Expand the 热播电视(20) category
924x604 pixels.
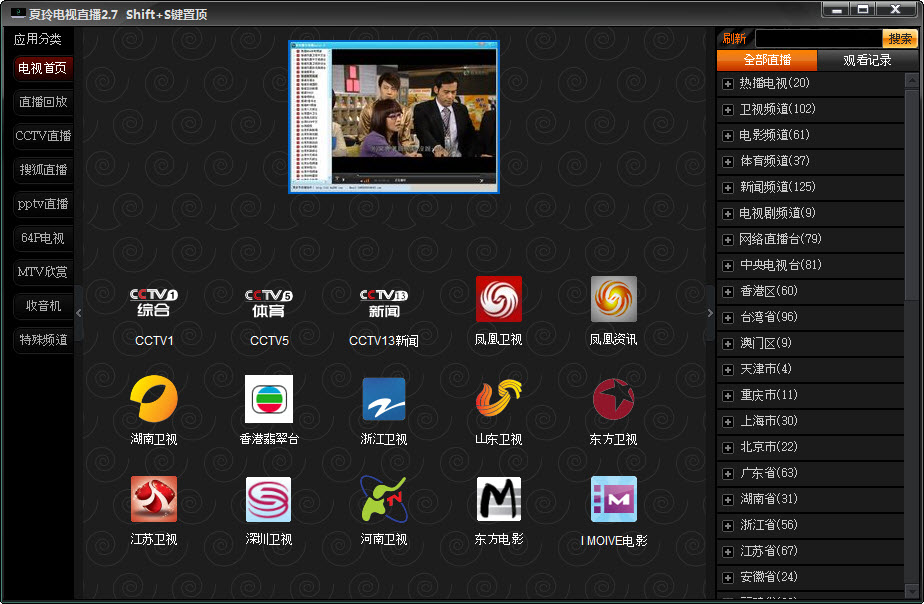pos(728,84)
